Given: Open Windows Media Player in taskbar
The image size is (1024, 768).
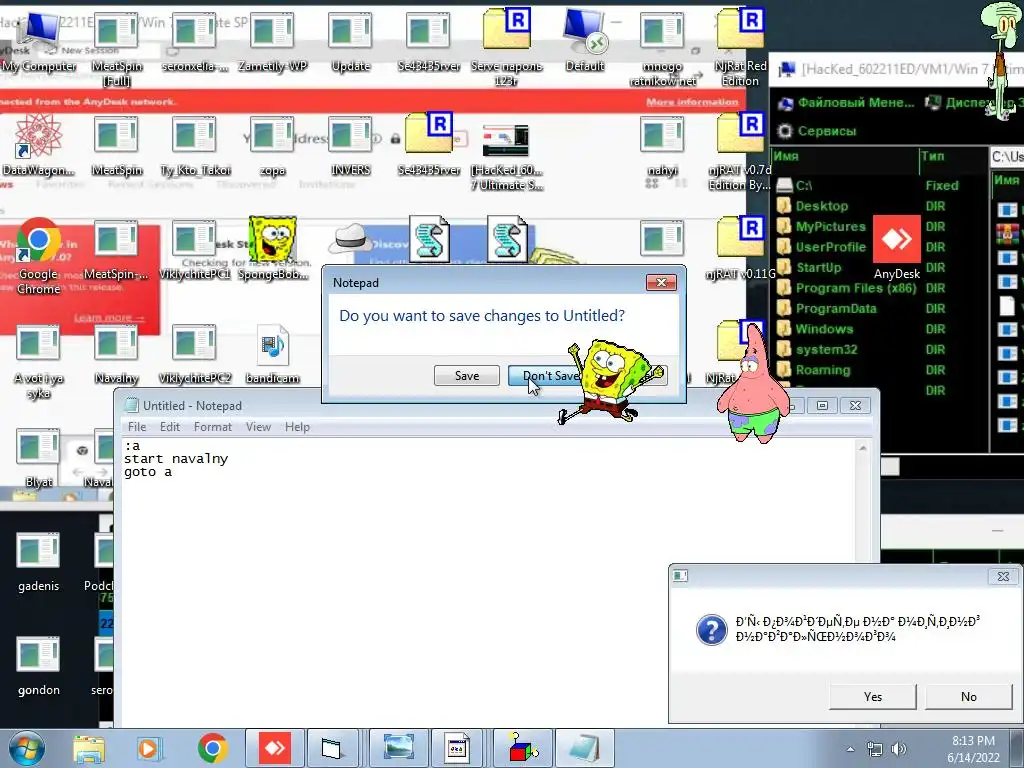Looking at the screenshot, I should (150, 748).
